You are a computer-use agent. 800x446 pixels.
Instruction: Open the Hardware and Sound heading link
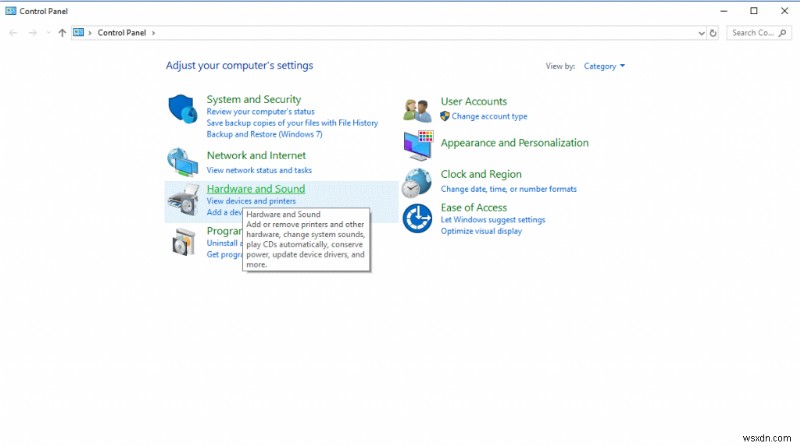pyautogui.click(x=255, y=189)
